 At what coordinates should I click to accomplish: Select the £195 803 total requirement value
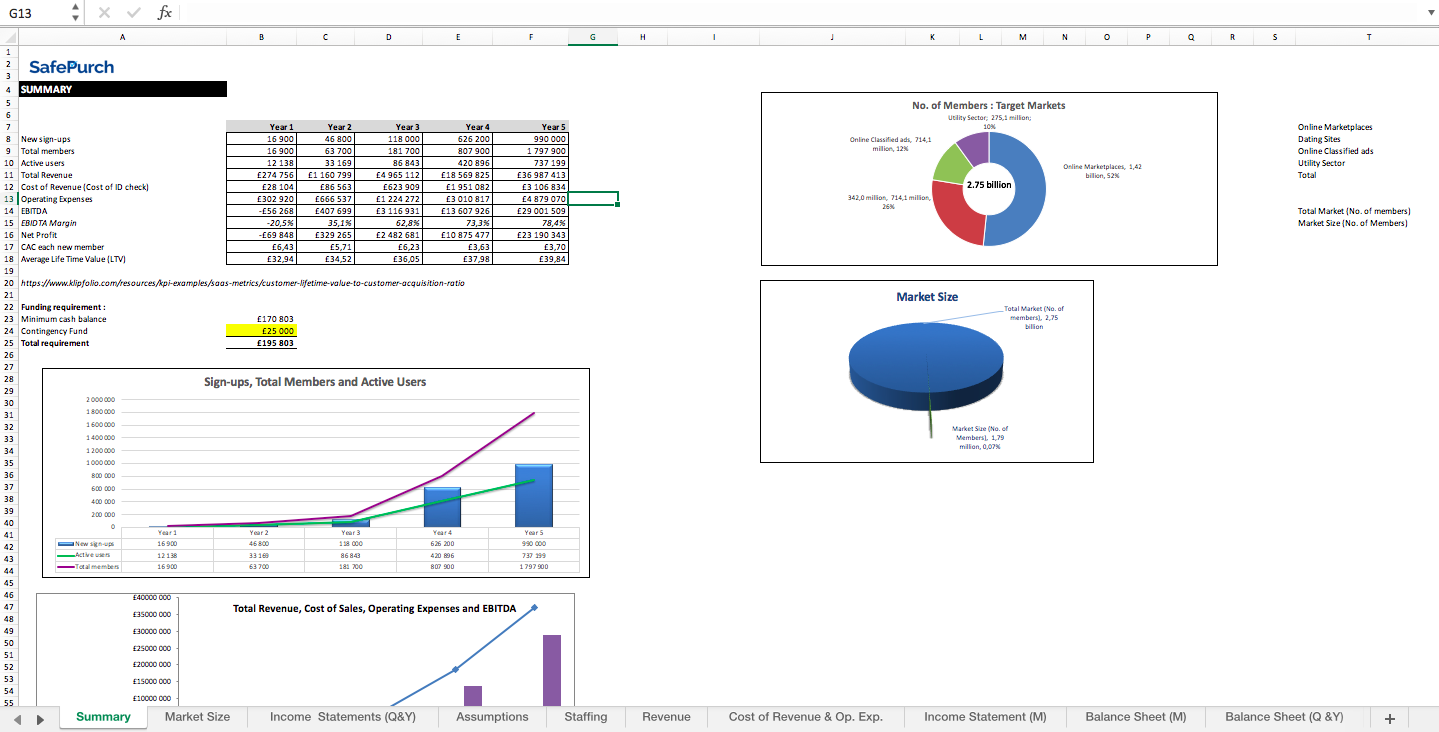pyautogui.click(x=262, y=343)
